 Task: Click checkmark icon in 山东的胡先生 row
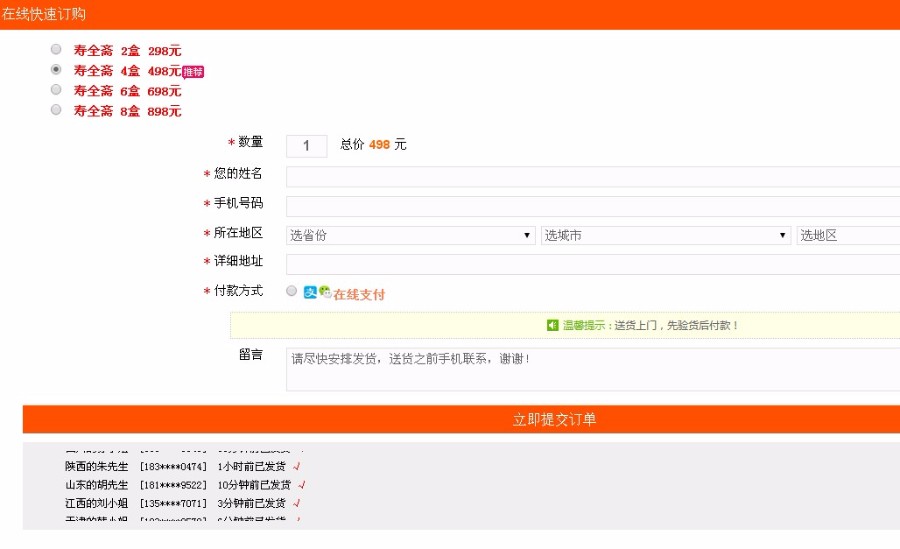click(x=302, y=485)
